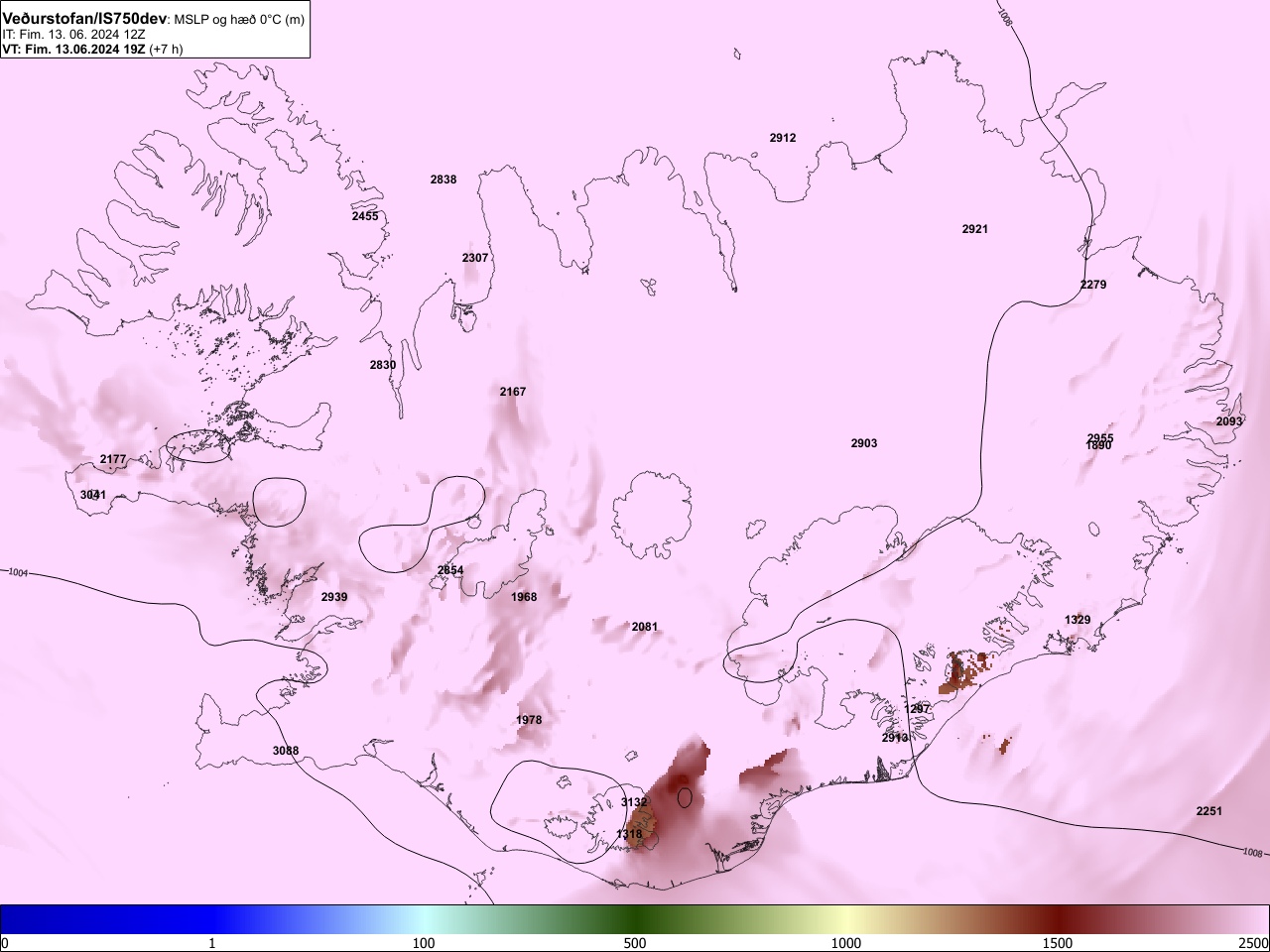Click the 2903 value in central Iceland
1270x952 pixels.
pyautogui.click(x=864, y=443)
